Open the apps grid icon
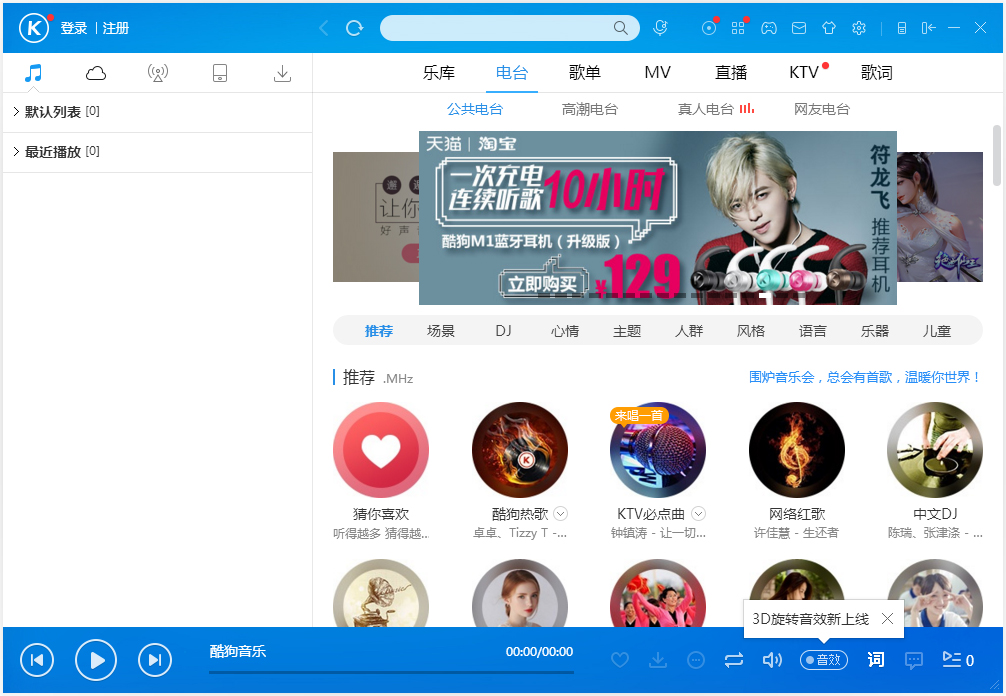This screenshot has width=1006, height=696. [738, 28]
